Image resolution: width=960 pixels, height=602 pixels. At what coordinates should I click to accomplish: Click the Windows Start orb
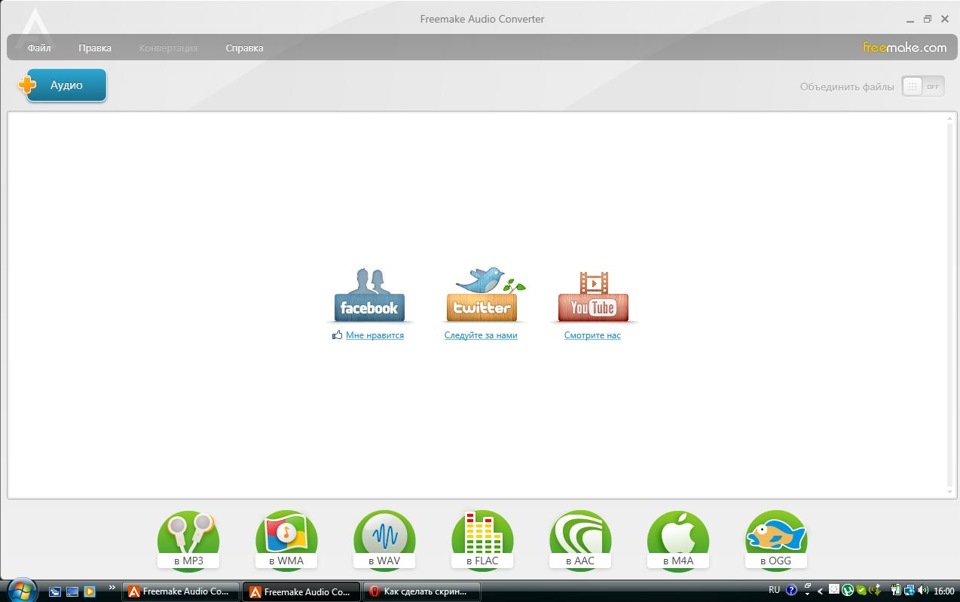tap(21, 590)
